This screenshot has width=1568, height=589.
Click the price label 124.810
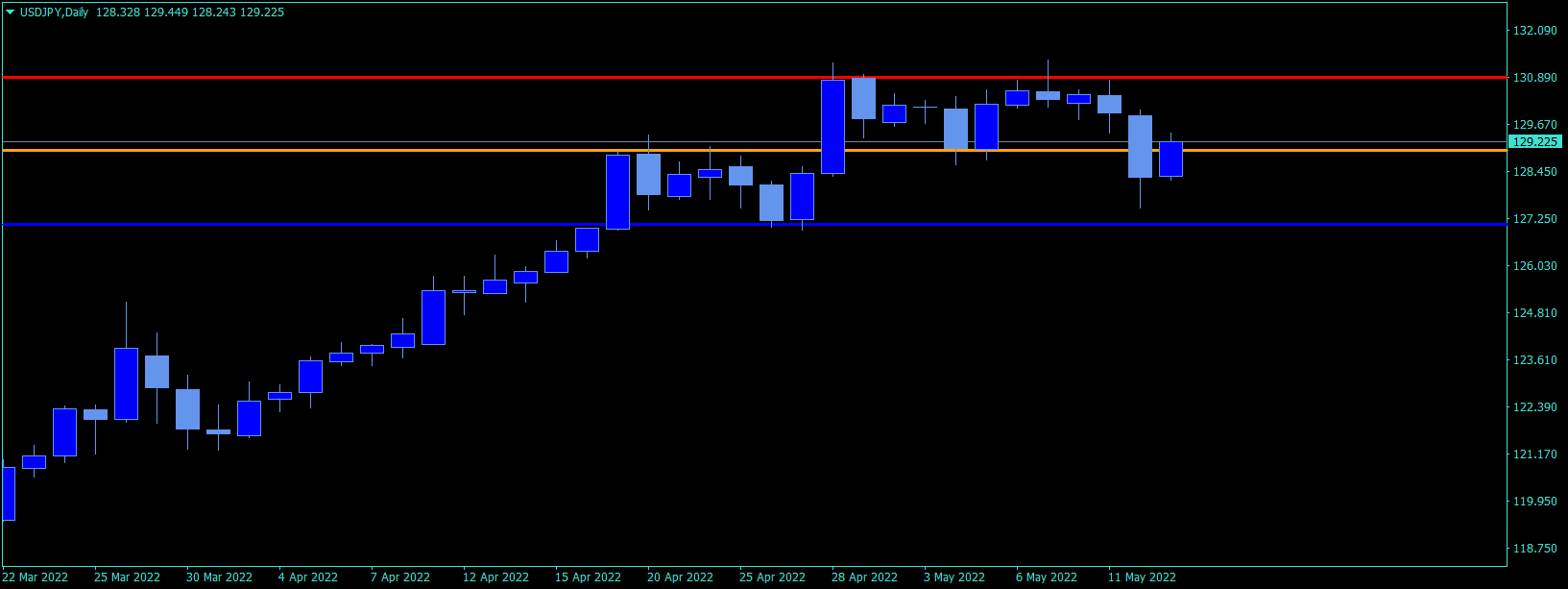tap(1534, 313)
